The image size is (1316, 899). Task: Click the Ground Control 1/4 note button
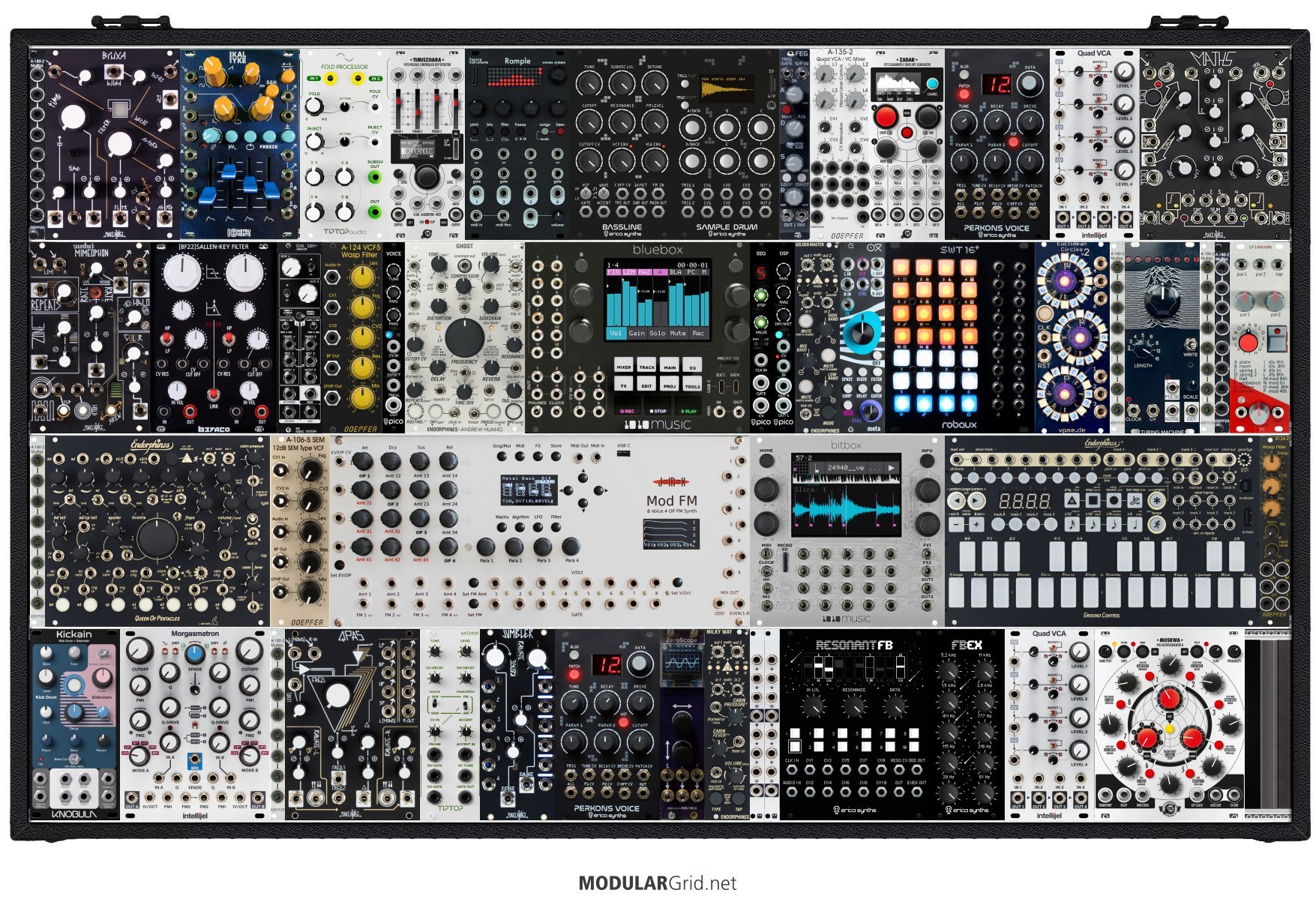pos(1135,525)
